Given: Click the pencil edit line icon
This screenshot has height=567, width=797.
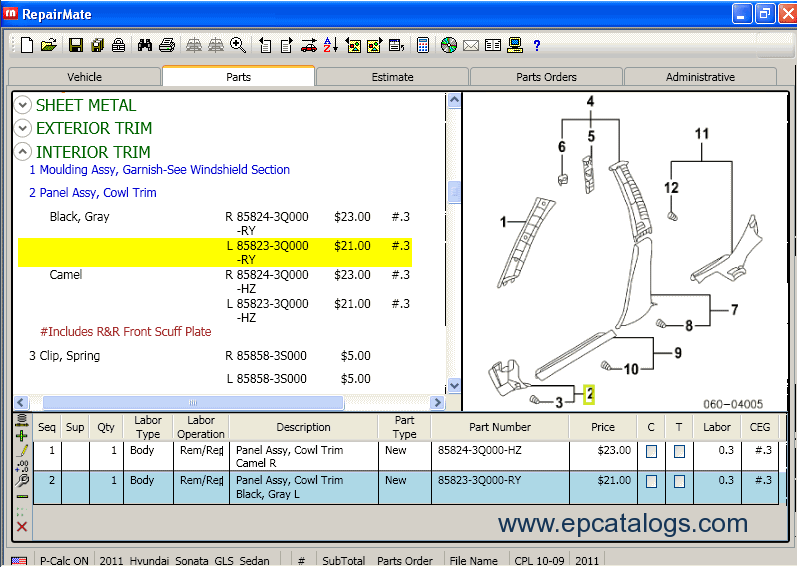Looking at the screenshot, I should [x=22, y=450].
